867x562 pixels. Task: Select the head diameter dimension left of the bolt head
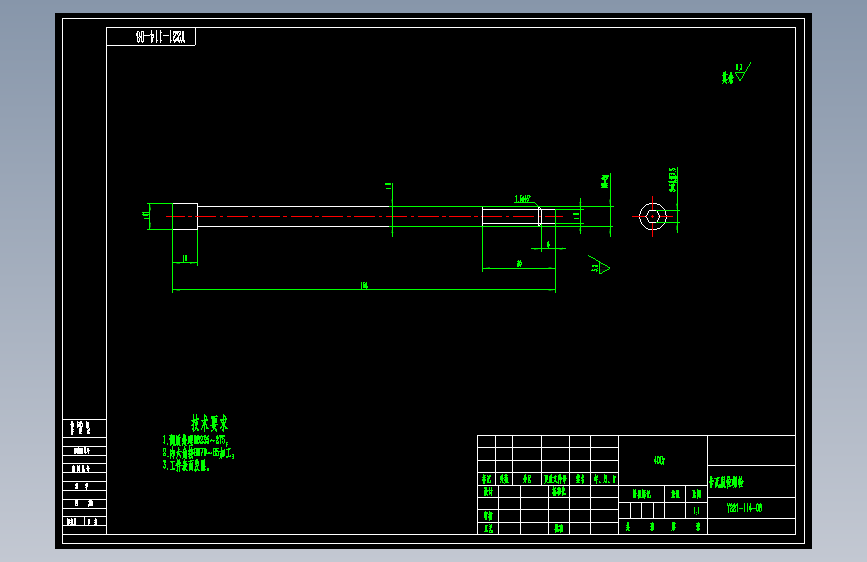[x=147, y=216]
